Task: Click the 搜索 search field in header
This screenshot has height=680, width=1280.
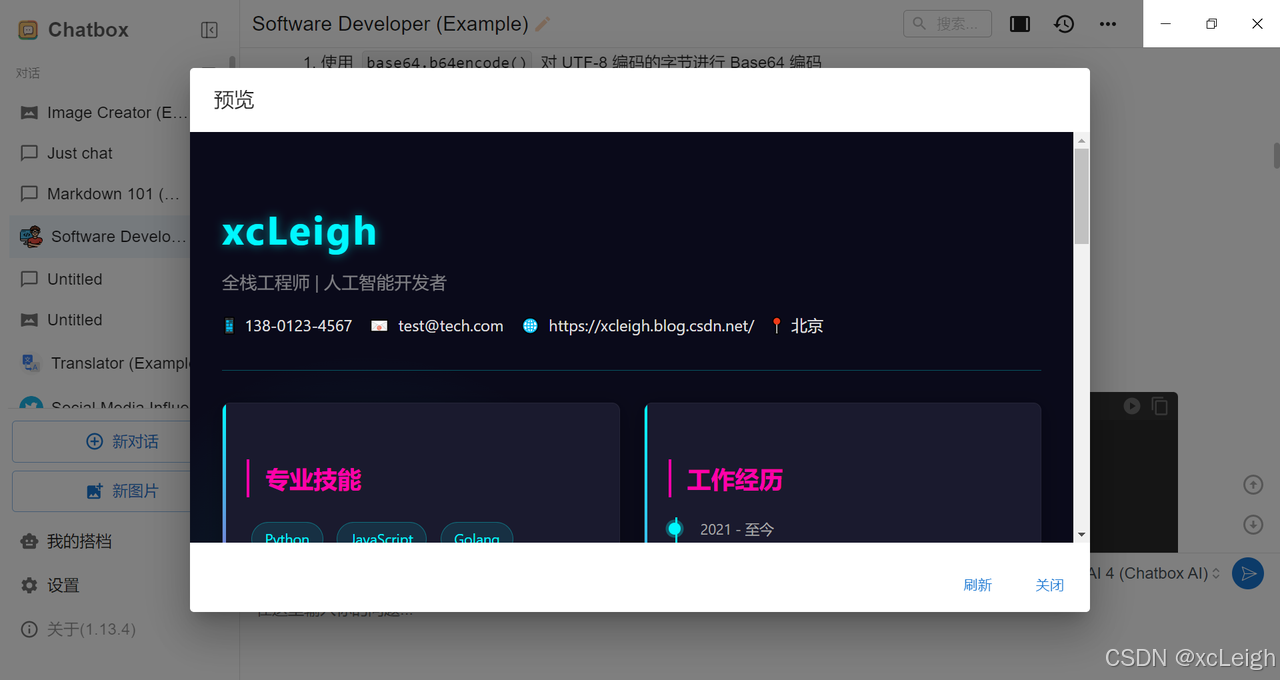Action: [x=947, y=24]
